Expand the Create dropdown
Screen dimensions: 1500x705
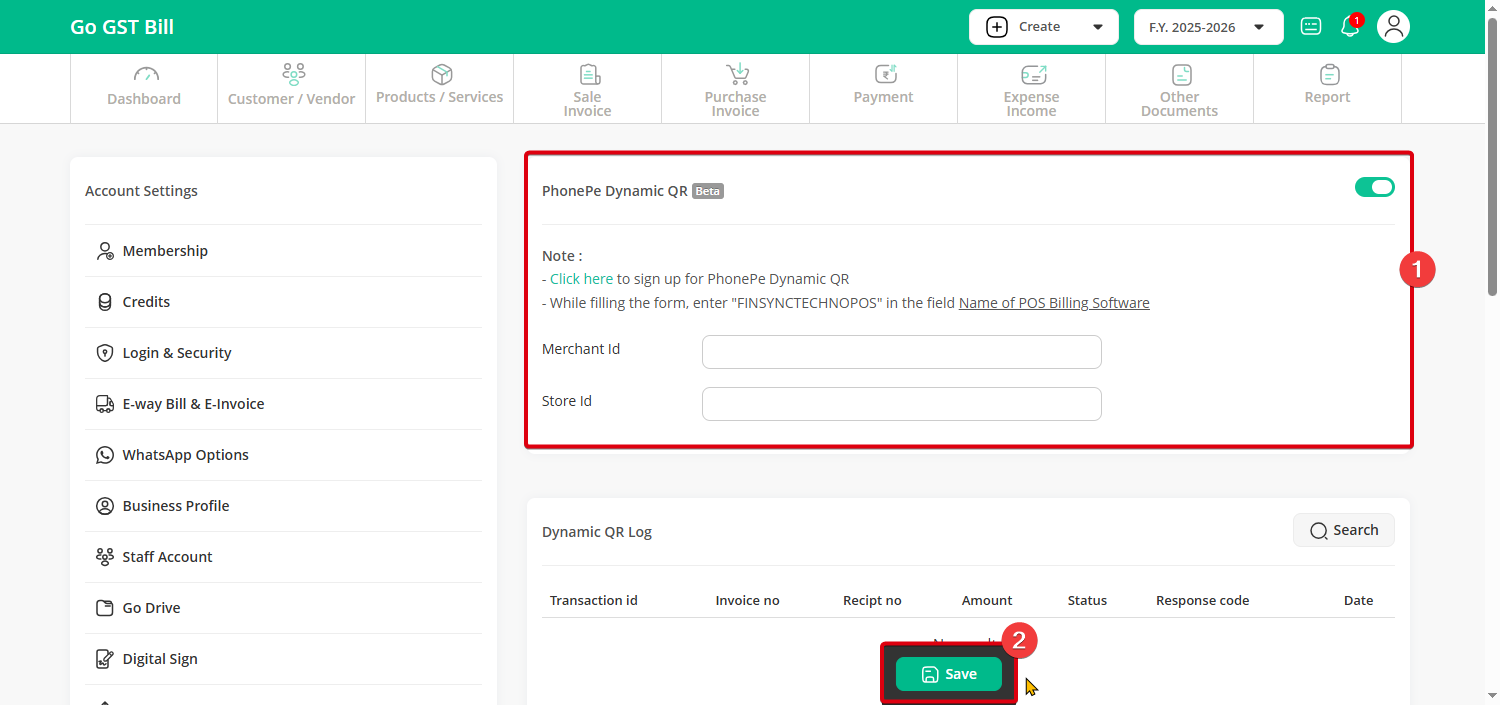coord(1043,27)
